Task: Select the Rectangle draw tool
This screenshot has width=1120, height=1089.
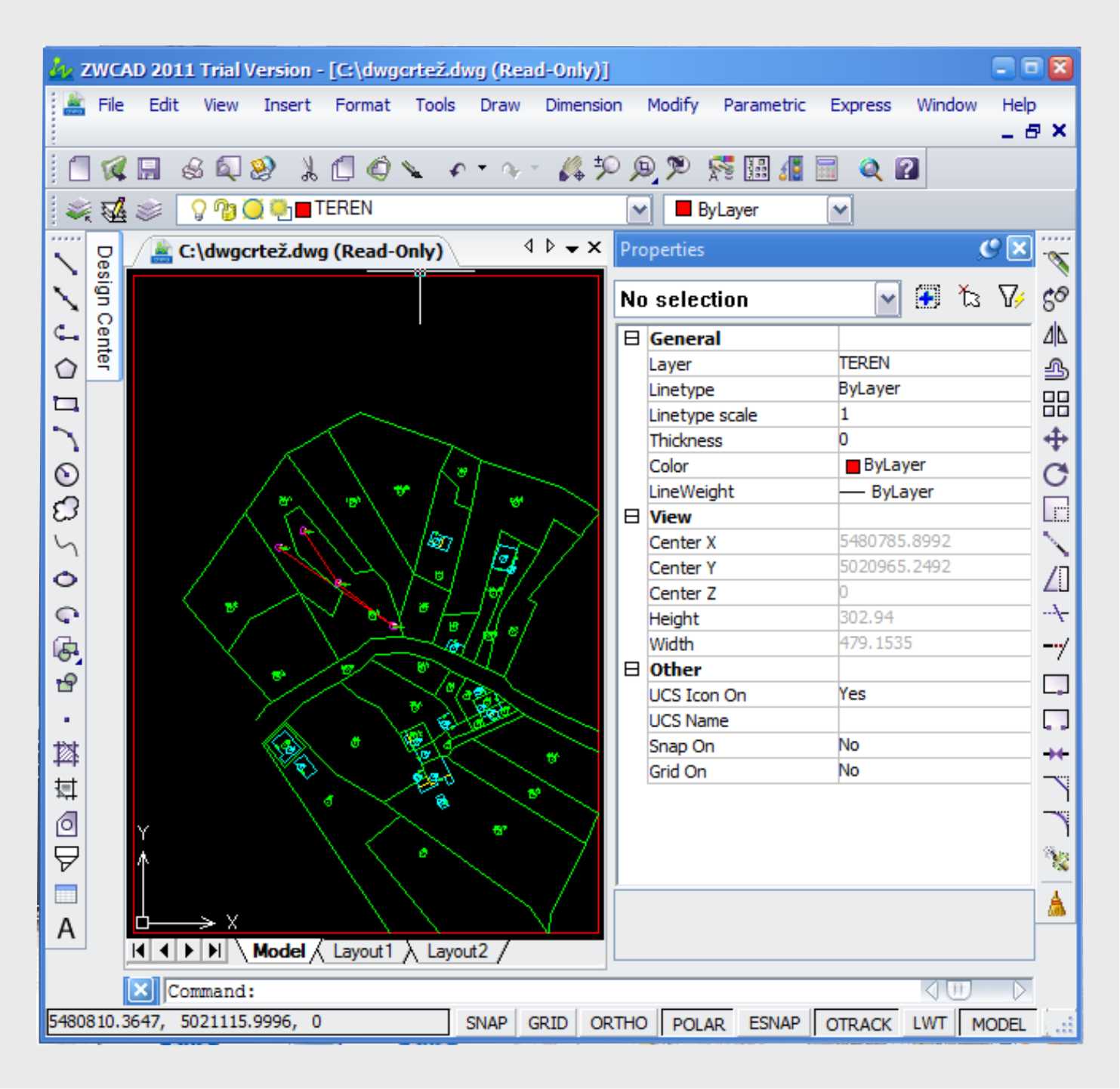Action: click(66, 403)
